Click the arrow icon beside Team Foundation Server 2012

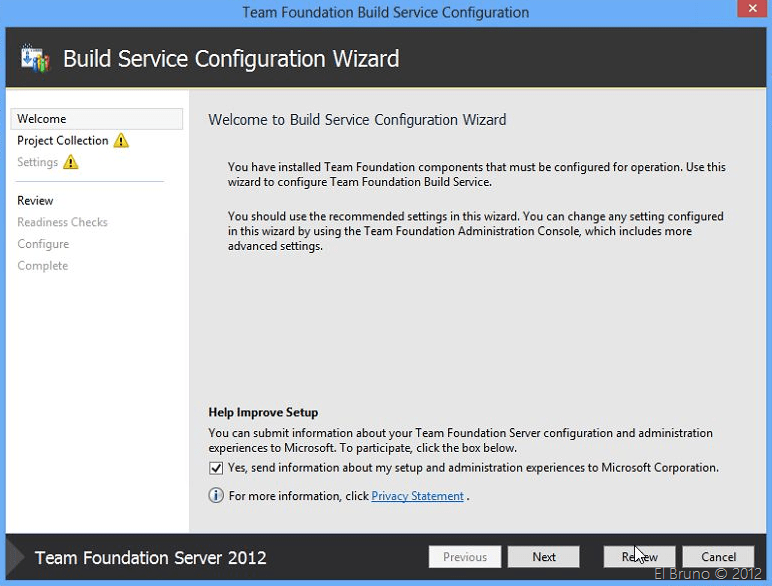coord(17,557)
